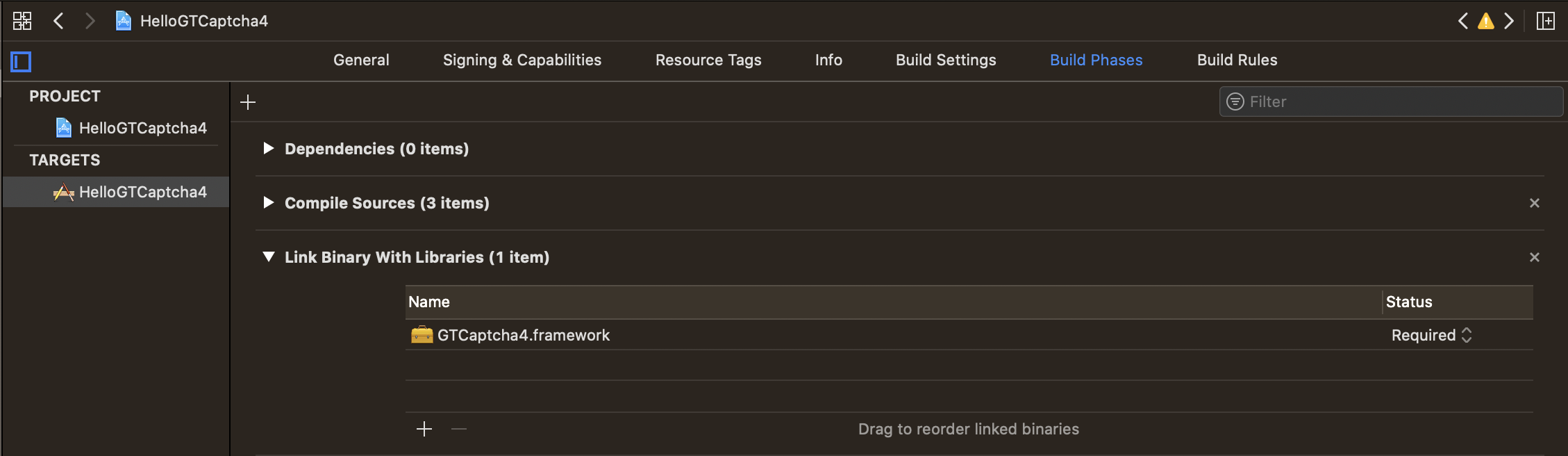
Task: Remove the Compile Sources phase via its x button
Action: coord(1535,203)
